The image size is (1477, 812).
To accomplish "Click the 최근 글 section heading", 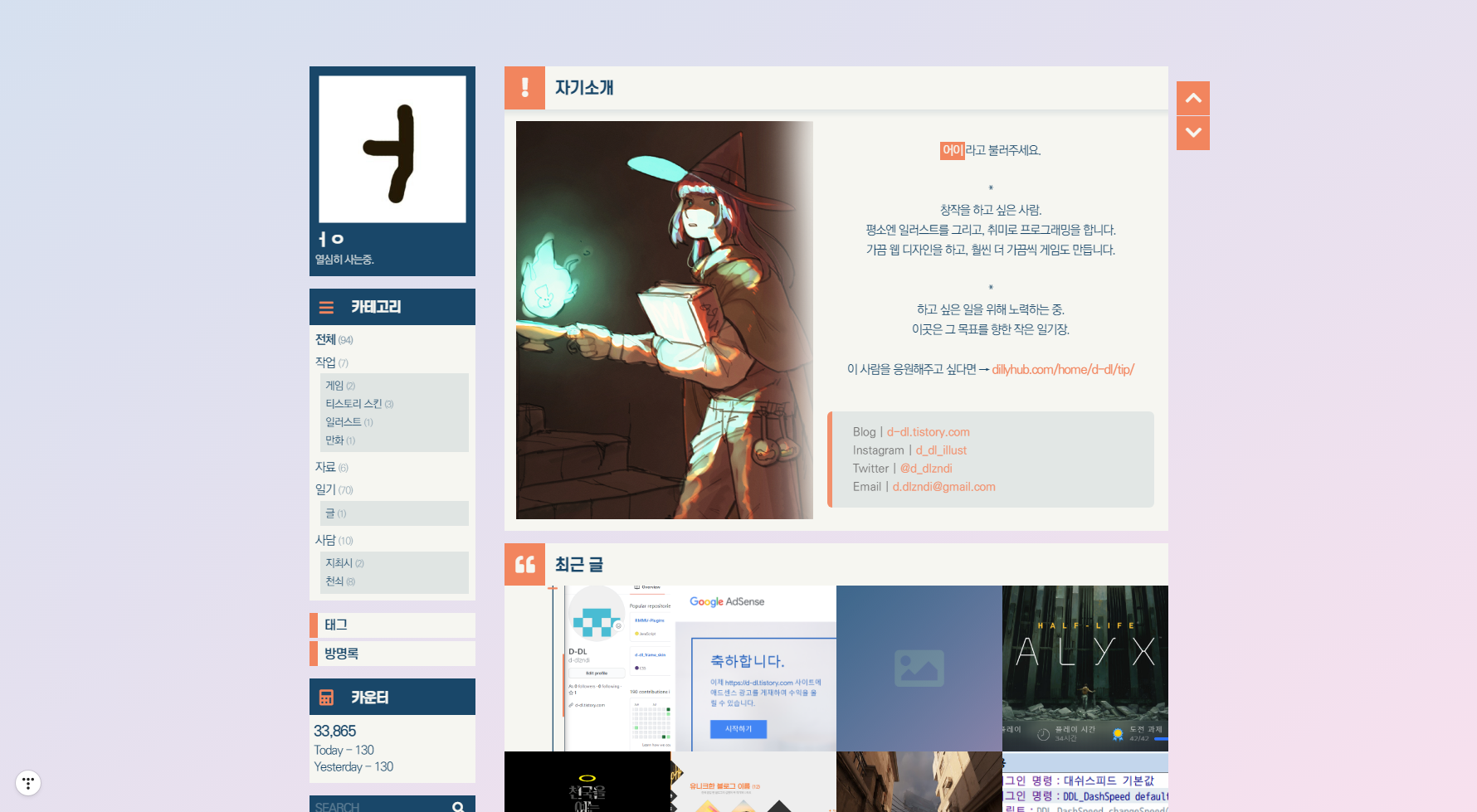I will point(579,565).
